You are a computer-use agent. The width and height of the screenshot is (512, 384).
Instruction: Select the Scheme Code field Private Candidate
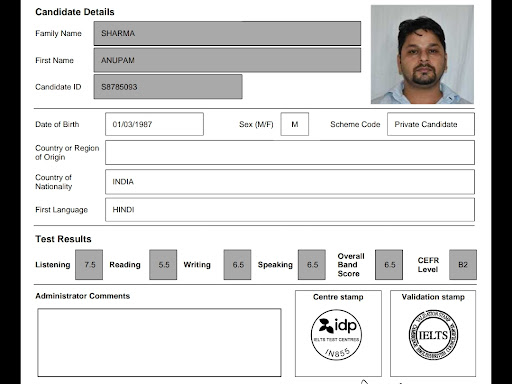click(x=431, y=124)
